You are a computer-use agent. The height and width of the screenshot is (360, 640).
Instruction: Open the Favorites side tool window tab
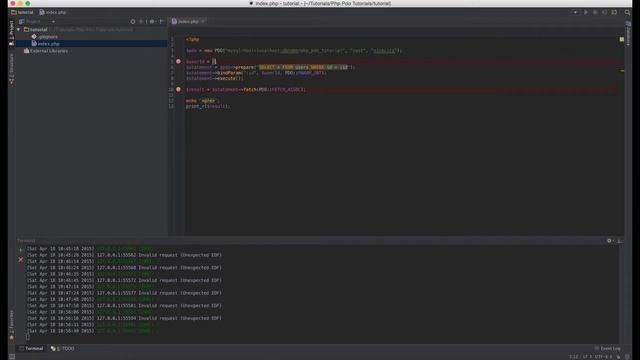click(x=11, y=324)
